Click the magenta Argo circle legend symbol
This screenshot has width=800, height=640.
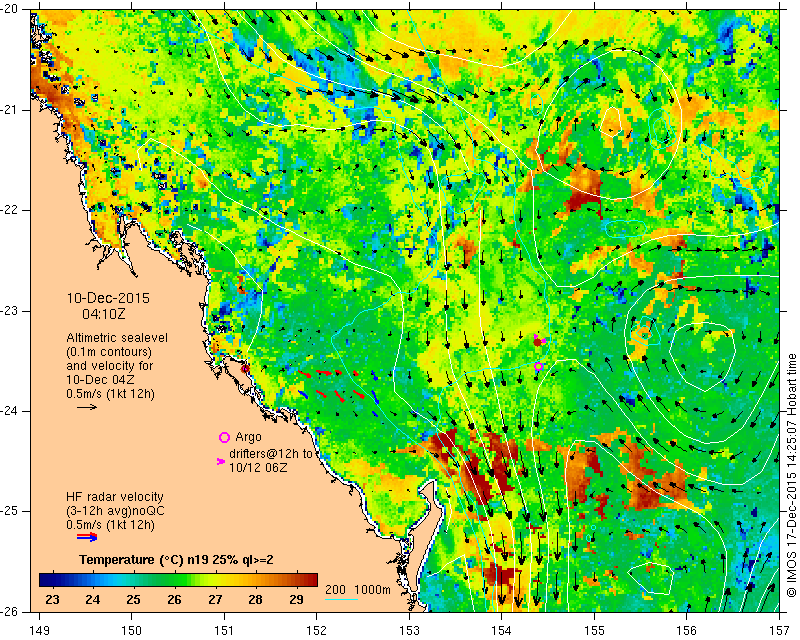tap(224, 437)
